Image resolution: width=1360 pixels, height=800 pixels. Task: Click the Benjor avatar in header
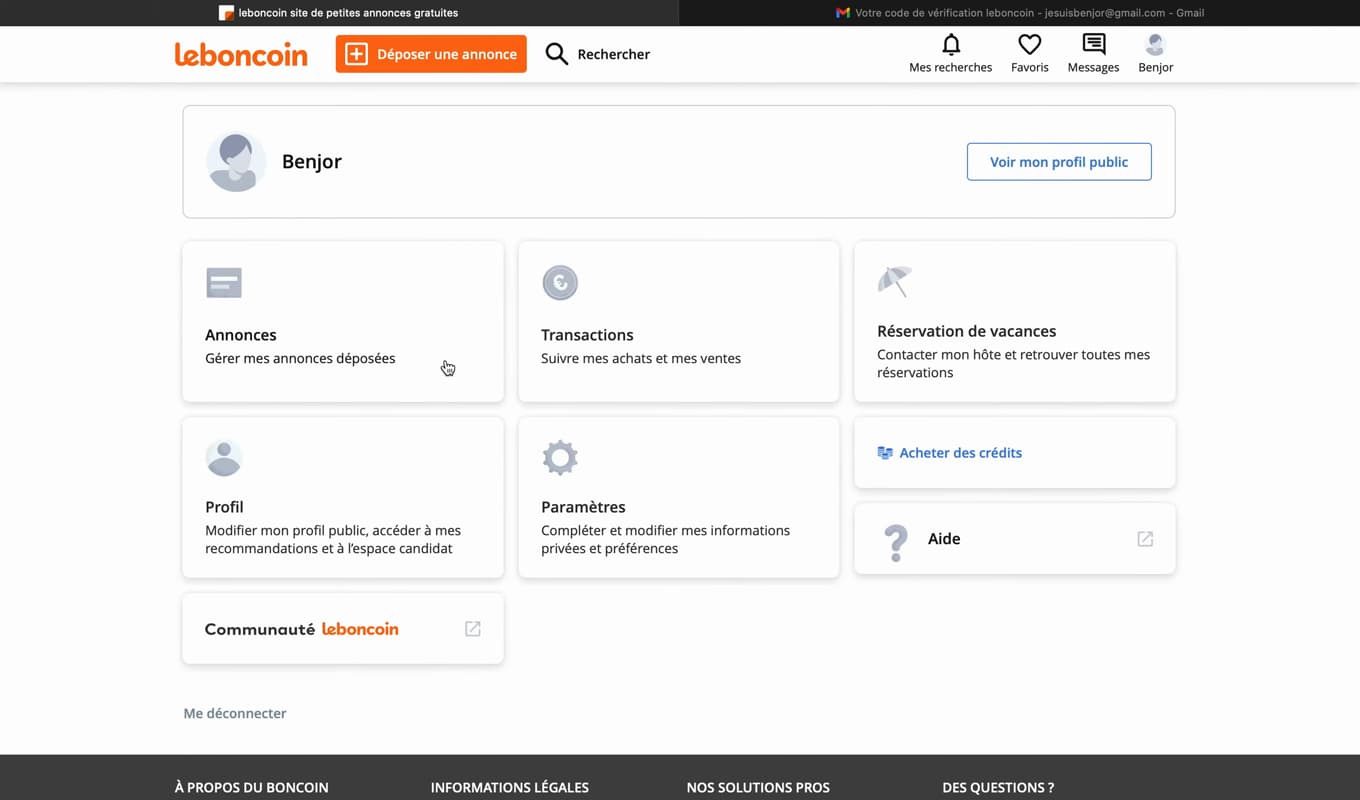[1156, 44]
